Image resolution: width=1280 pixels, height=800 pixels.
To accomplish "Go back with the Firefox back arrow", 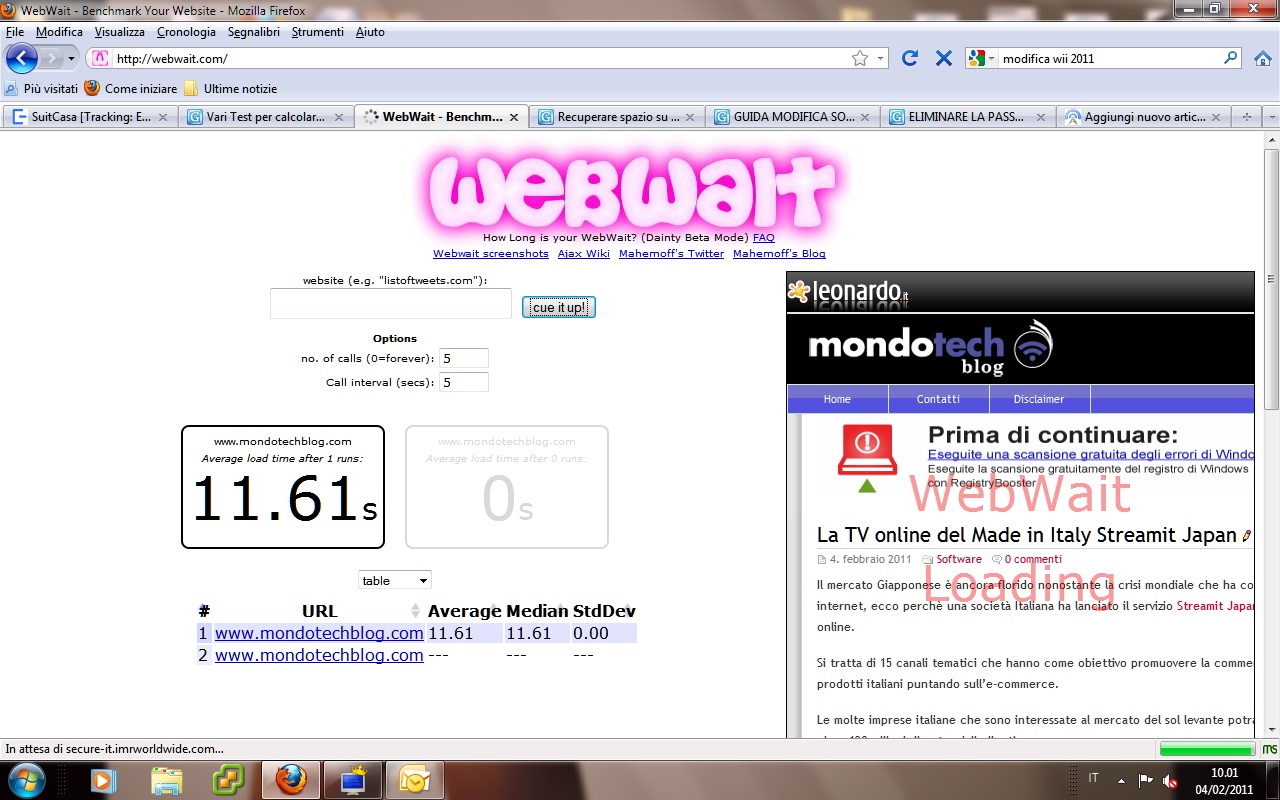I will (x=21, y=58).
